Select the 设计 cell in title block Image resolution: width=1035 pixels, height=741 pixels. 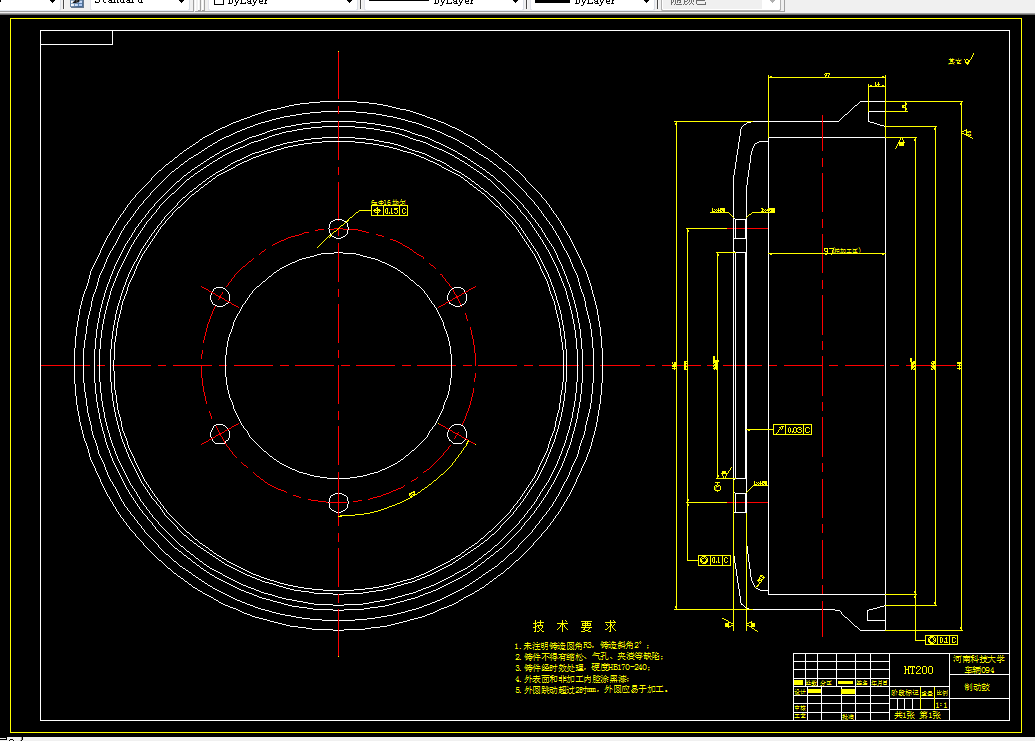[799, 692]
